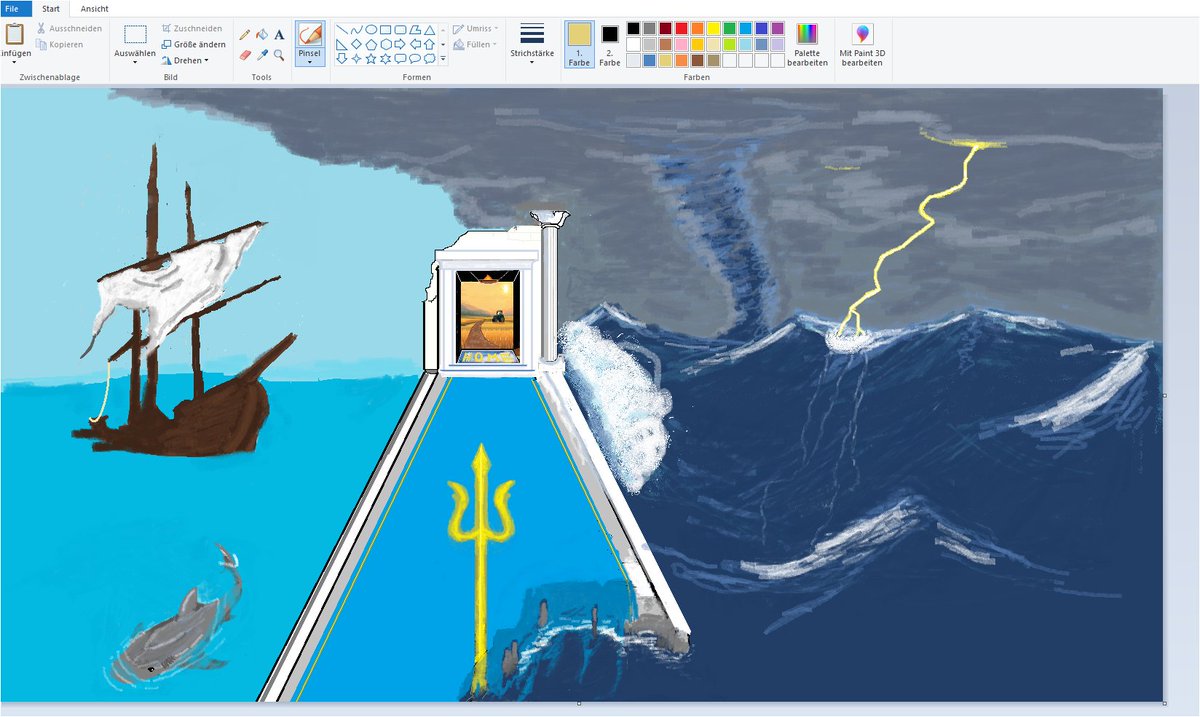Activate the Magnifier zoom tool

279,55
